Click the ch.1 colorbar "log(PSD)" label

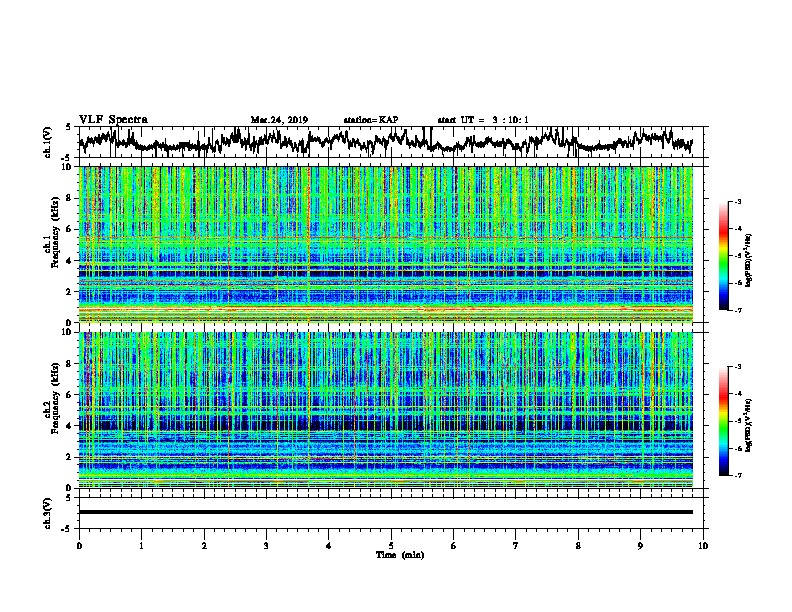749,260
